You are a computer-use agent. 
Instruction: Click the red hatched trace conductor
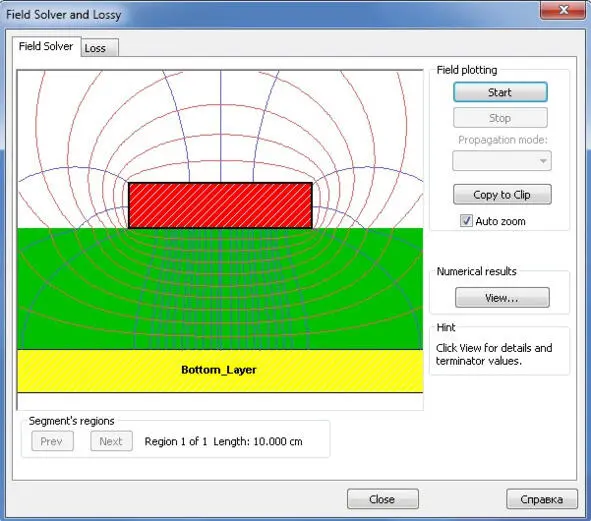coord(220,205)
